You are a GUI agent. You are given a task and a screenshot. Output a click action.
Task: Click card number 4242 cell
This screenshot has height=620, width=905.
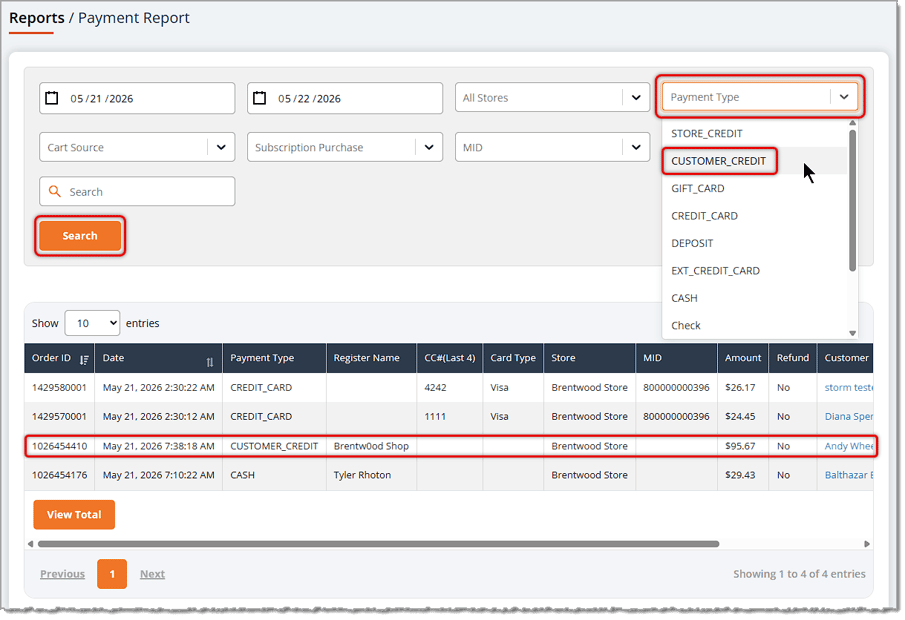(450, 387)
